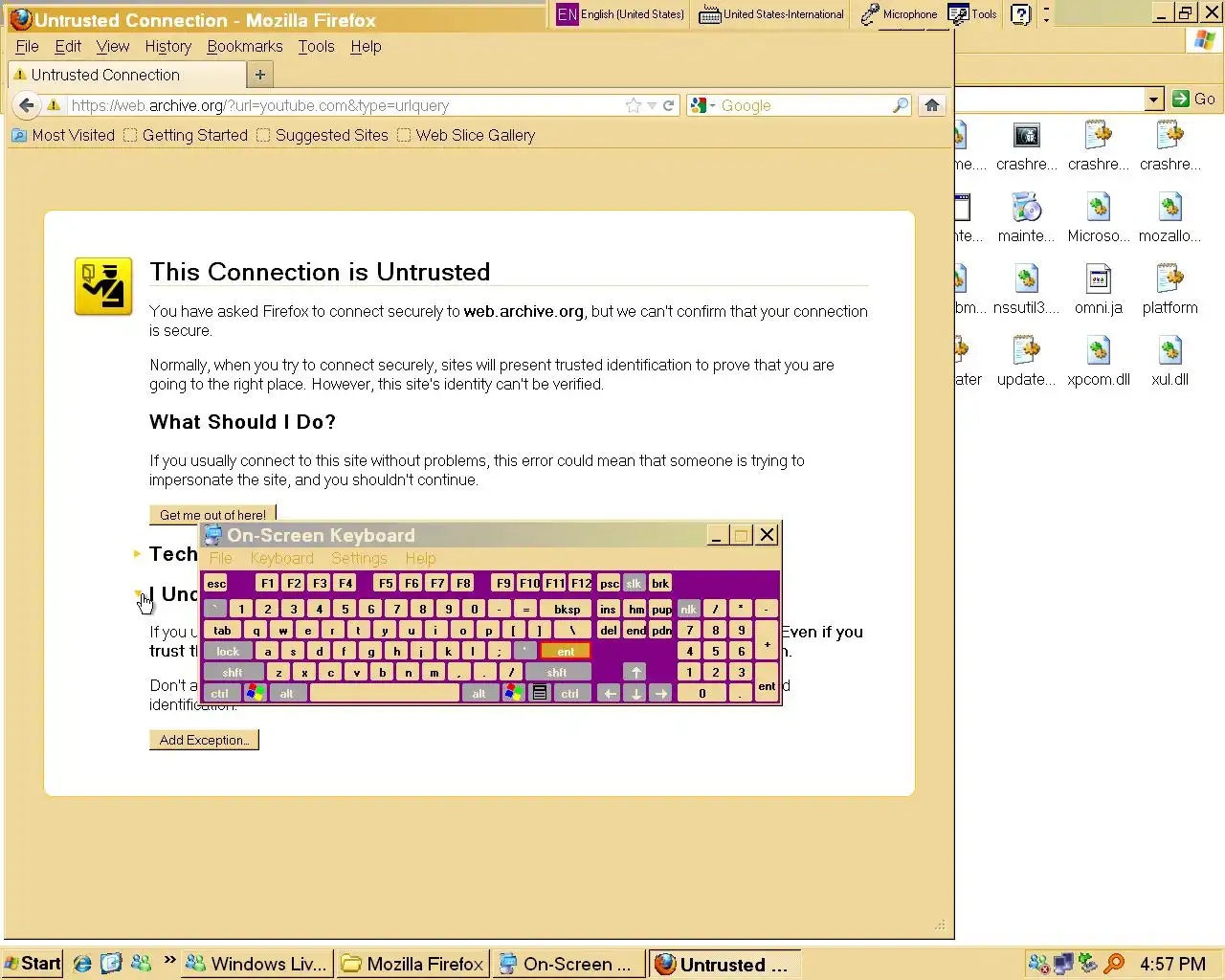Toggle the lock key on keyboard
The image size is (1225, 980).
(228, 651)
